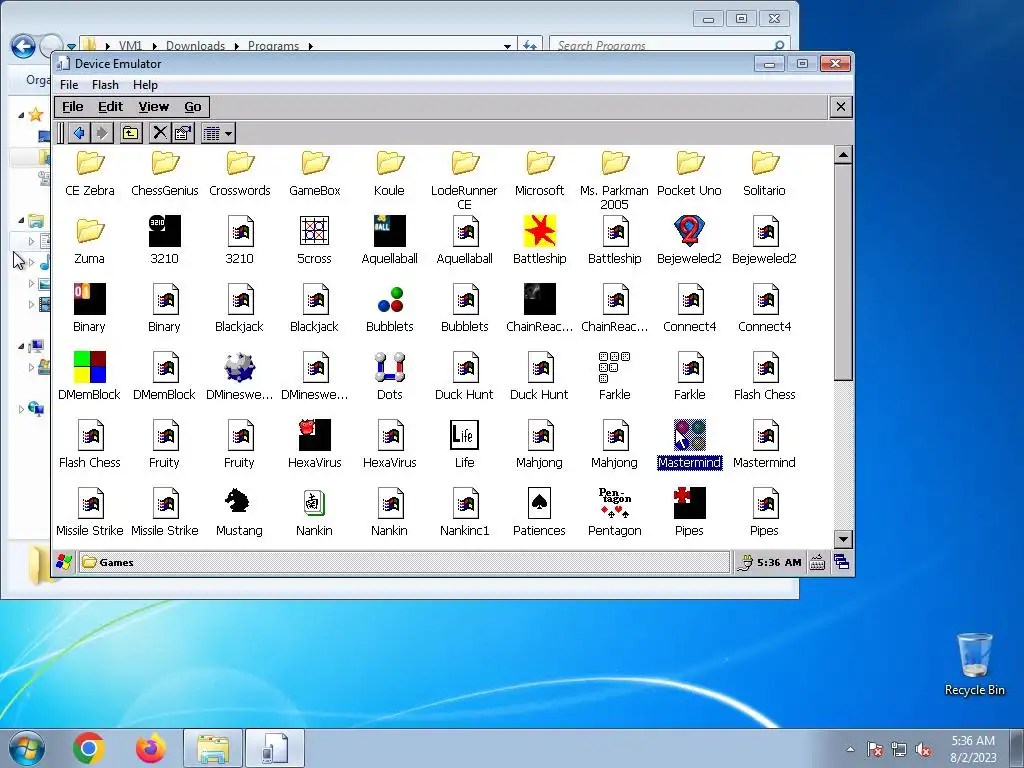Click the CE show desktop tray icon
Screen dimensions: 1024x768
click(841, 562)
